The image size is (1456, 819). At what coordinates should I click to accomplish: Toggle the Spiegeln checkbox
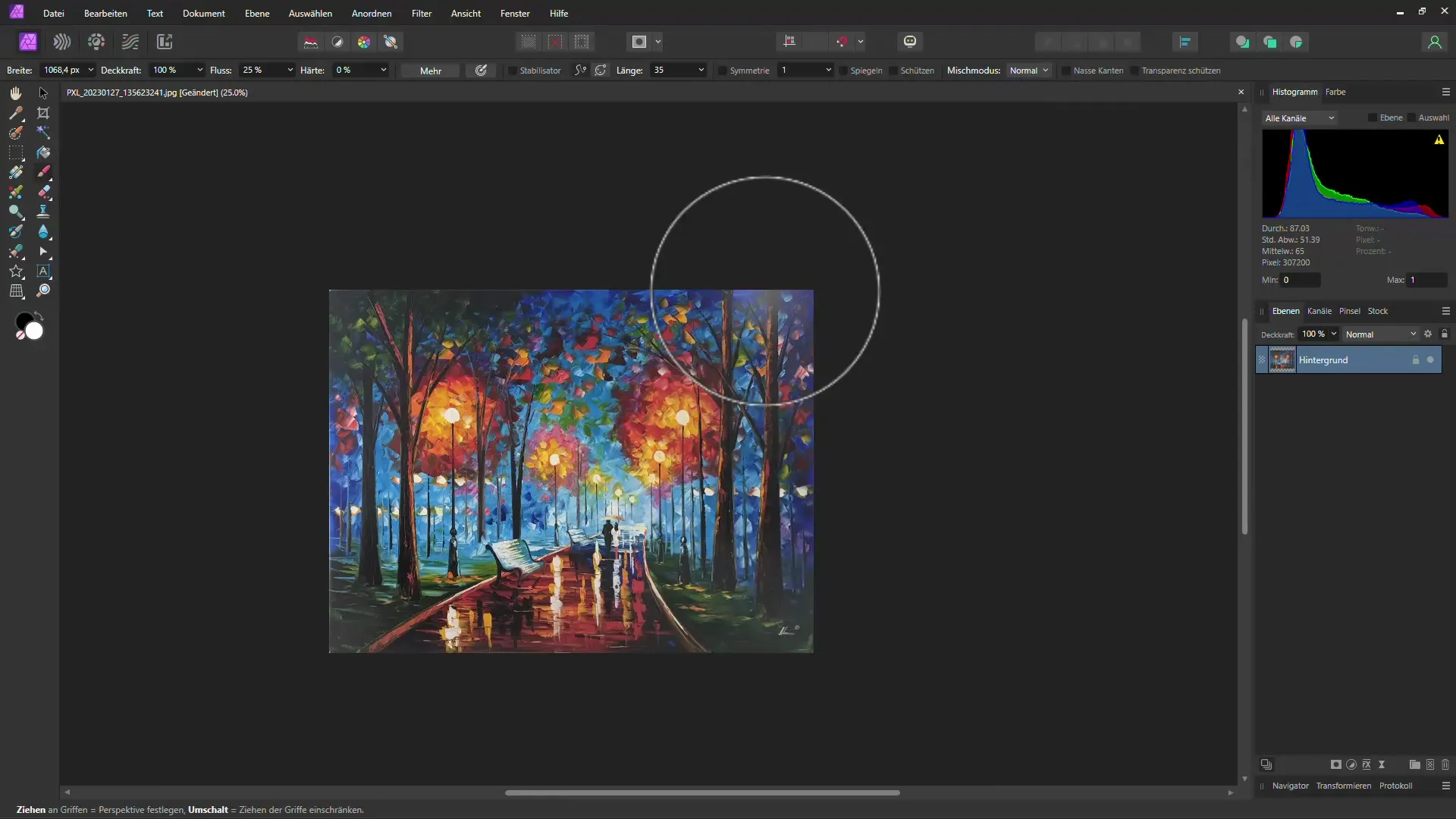click(x=843, y=71)
